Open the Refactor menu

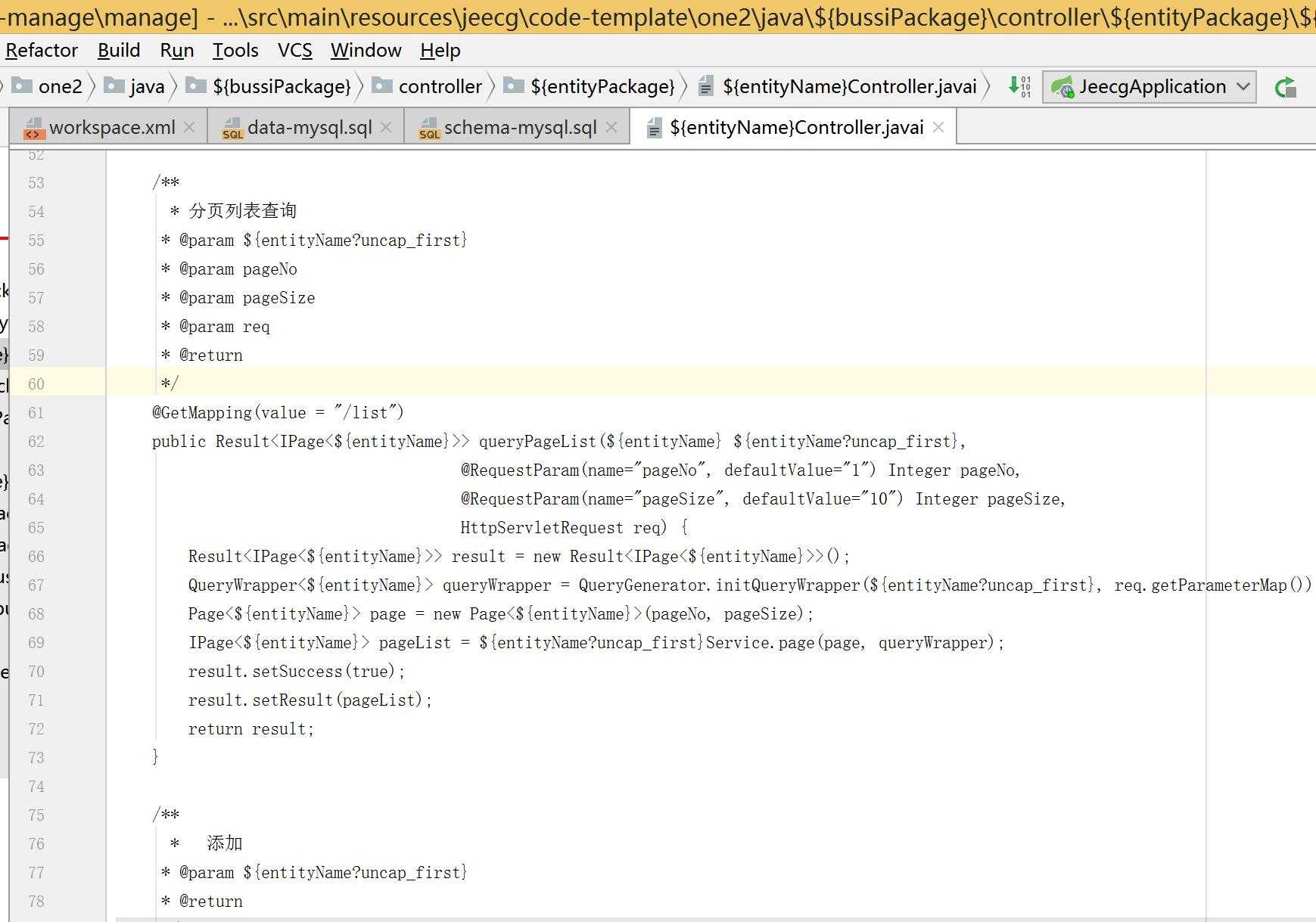coord(42,50)
